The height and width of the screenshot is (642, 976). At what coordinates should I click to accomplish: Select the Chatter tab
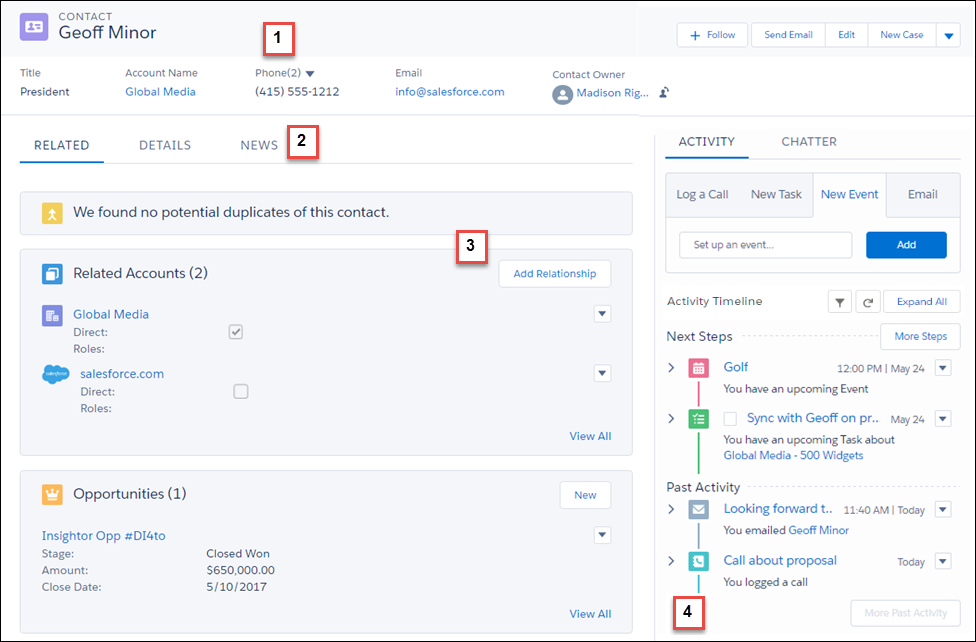(809, 142)
